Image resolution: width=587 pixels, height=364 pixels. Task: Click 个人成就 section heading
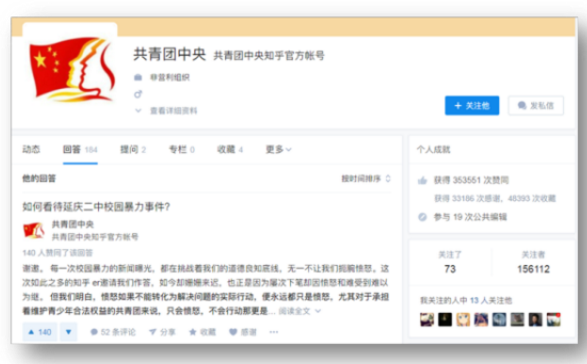pos(434,150)
